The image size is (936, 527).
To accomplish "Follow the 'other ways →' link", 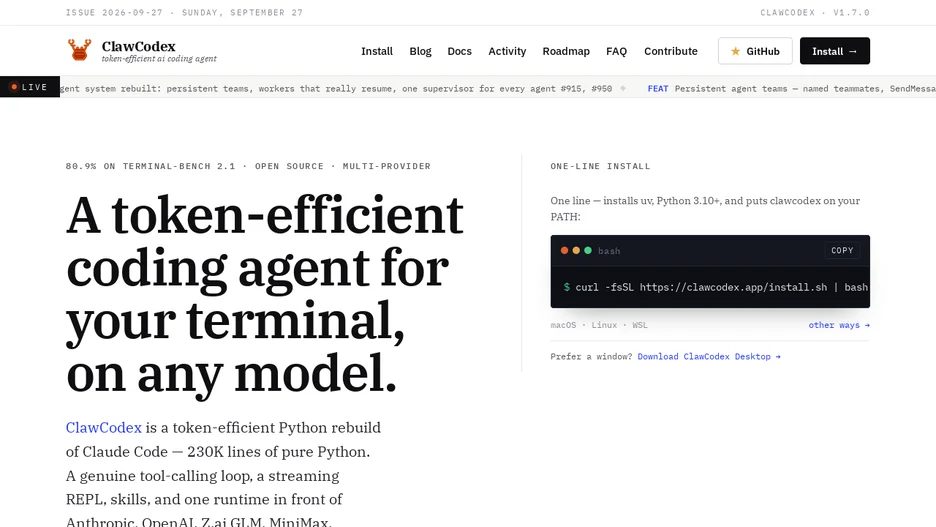I will 839,325.
